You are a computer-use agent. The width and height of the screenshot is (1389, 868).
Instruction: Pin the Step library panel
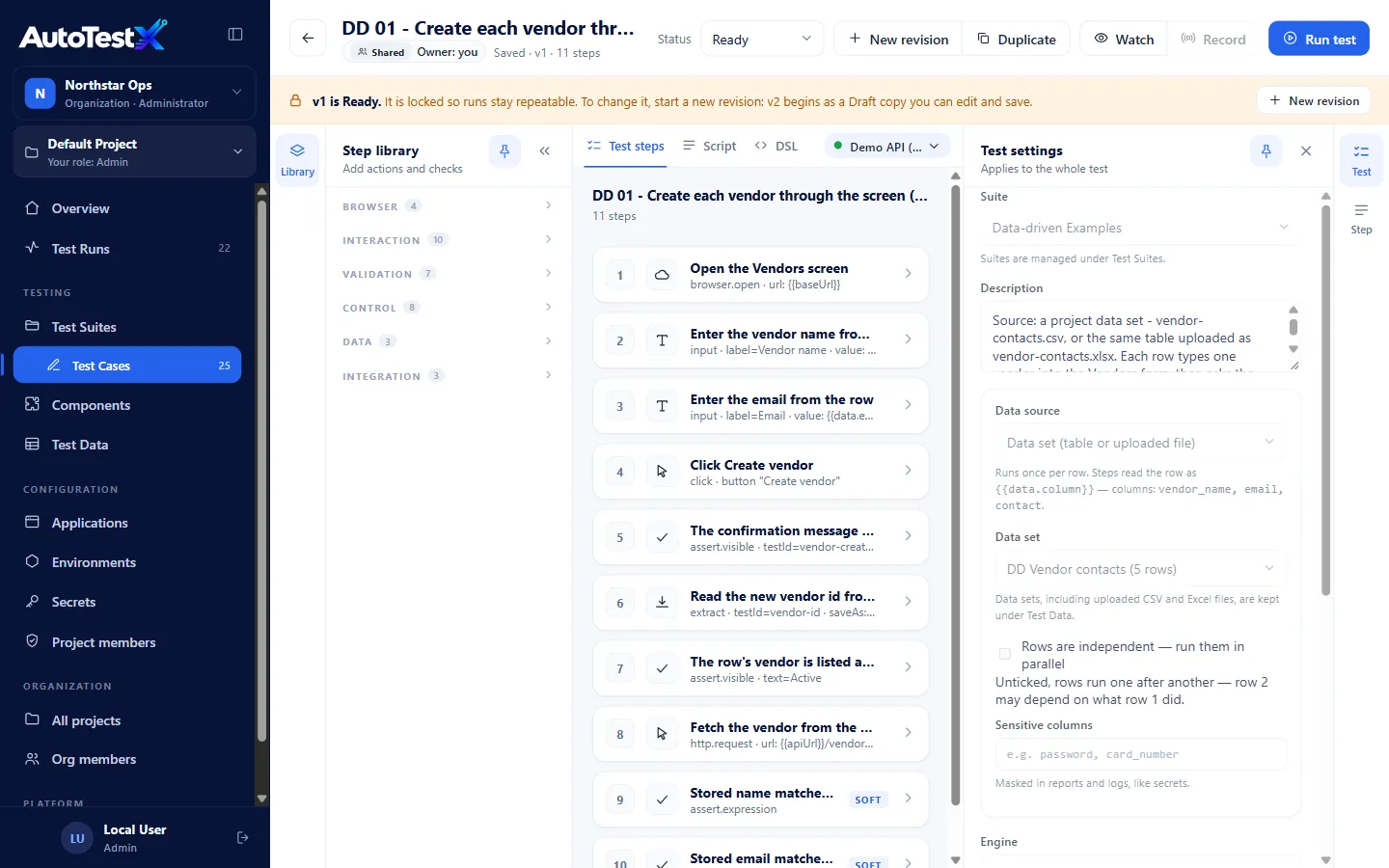click(x=504, y=150)
